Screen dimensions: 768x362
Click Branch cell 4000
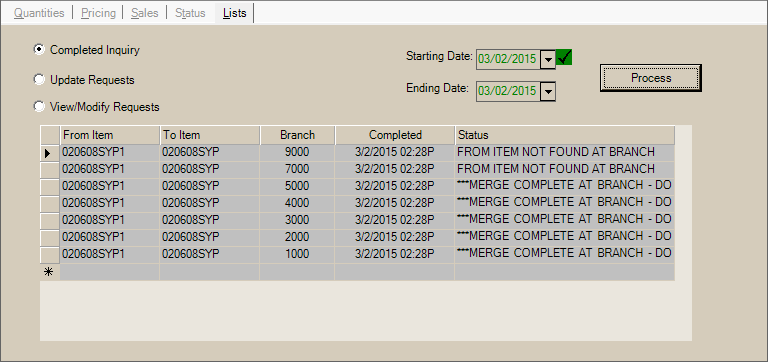[297, 203]
